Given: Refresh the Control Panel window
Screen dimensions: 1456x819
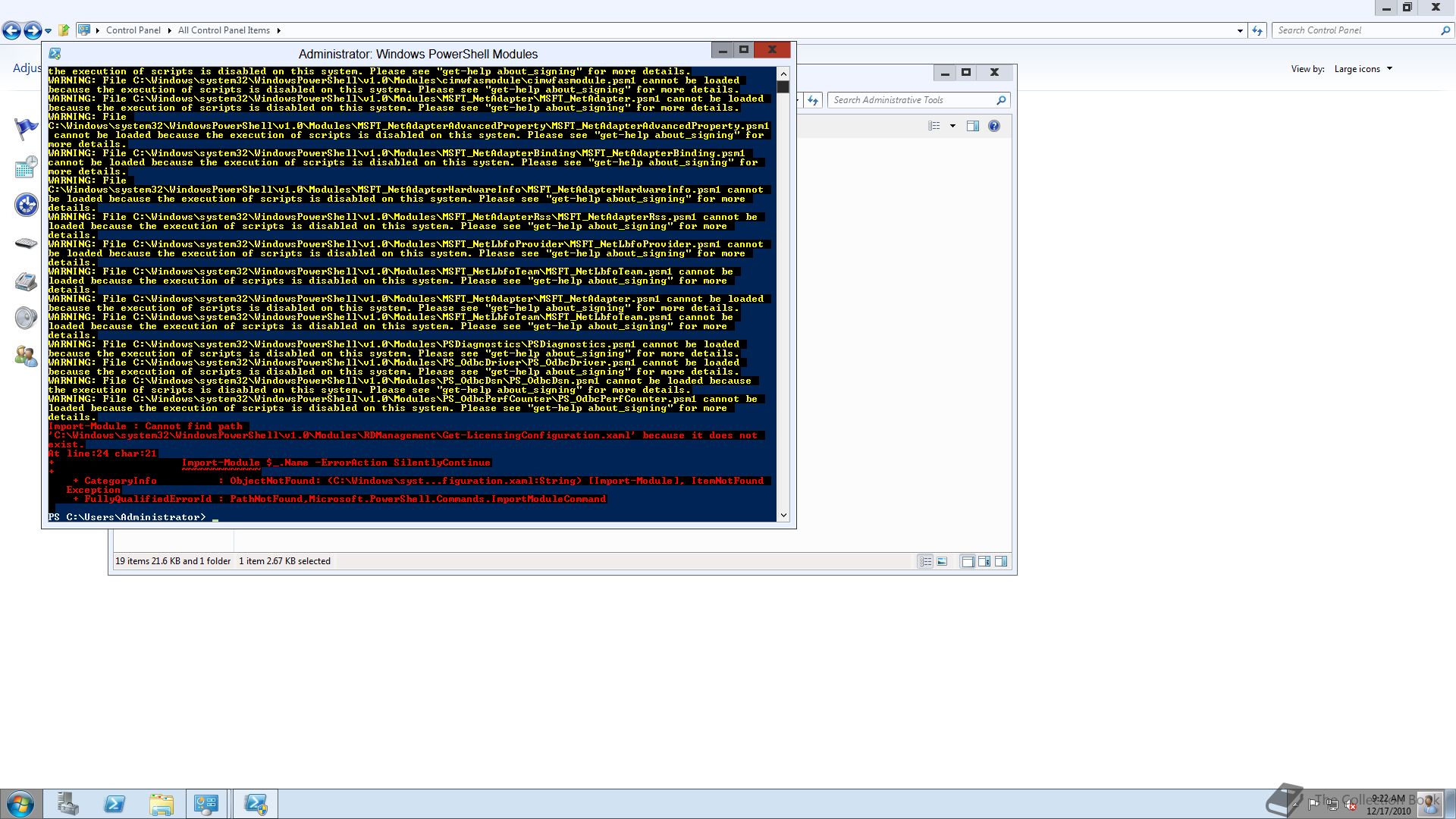Looking at the screenshot, I should click(1257, 31).
